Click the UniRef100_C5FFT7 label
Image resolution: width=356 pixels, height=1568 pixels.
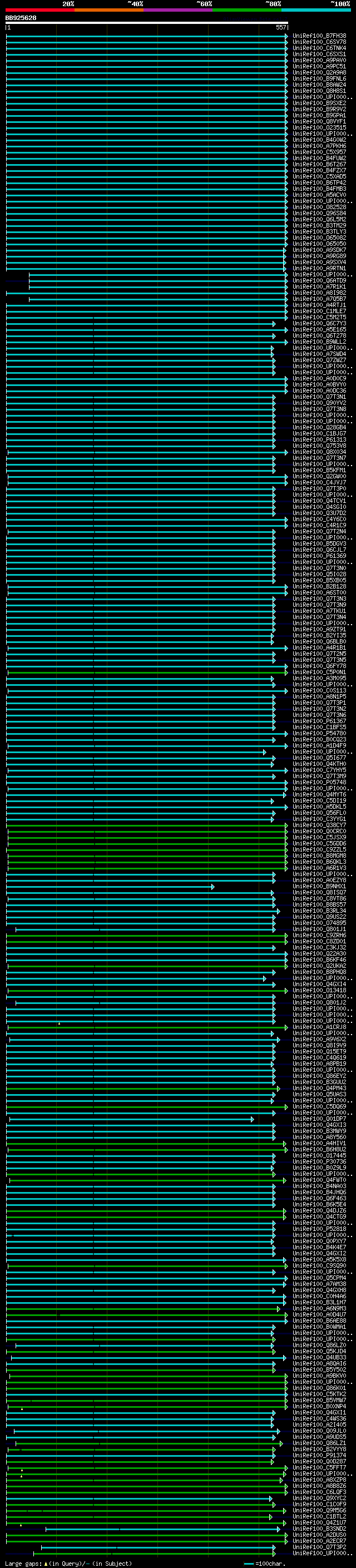[319, 1467]
